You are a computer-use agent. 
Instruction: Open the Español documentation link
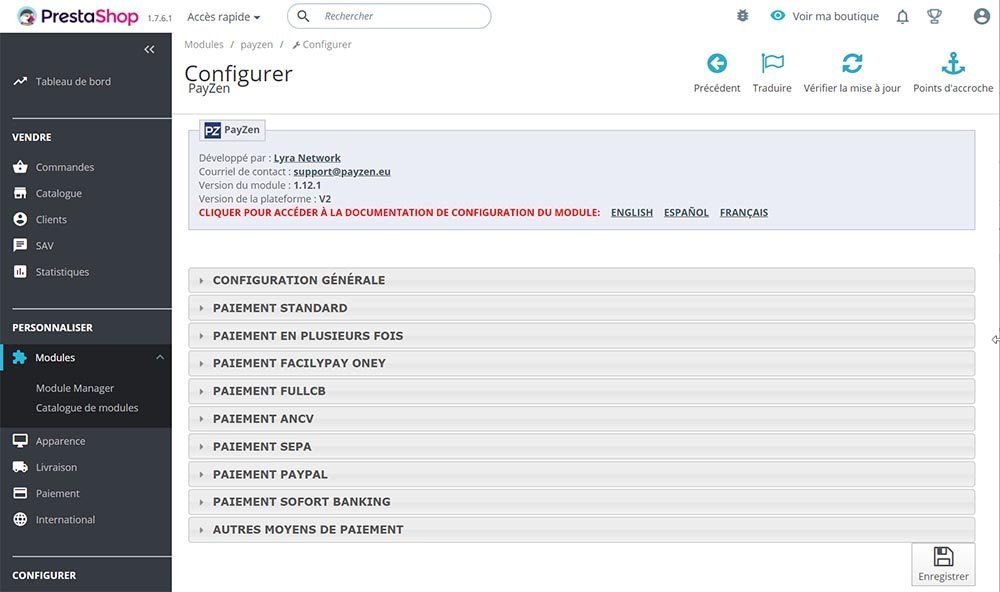point(686,212)
